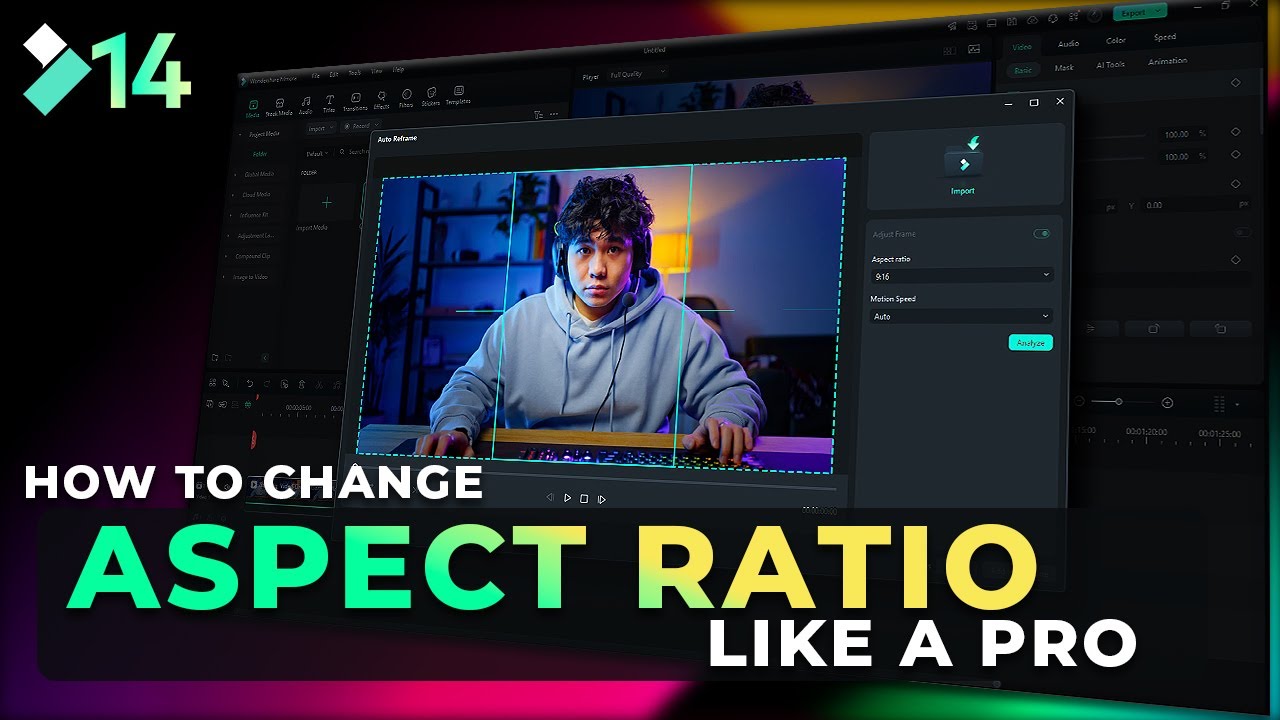Viewport: 1280px width, 720px height.
Task: Click the Import label in Auto Reframe
Action: [962, 191]
